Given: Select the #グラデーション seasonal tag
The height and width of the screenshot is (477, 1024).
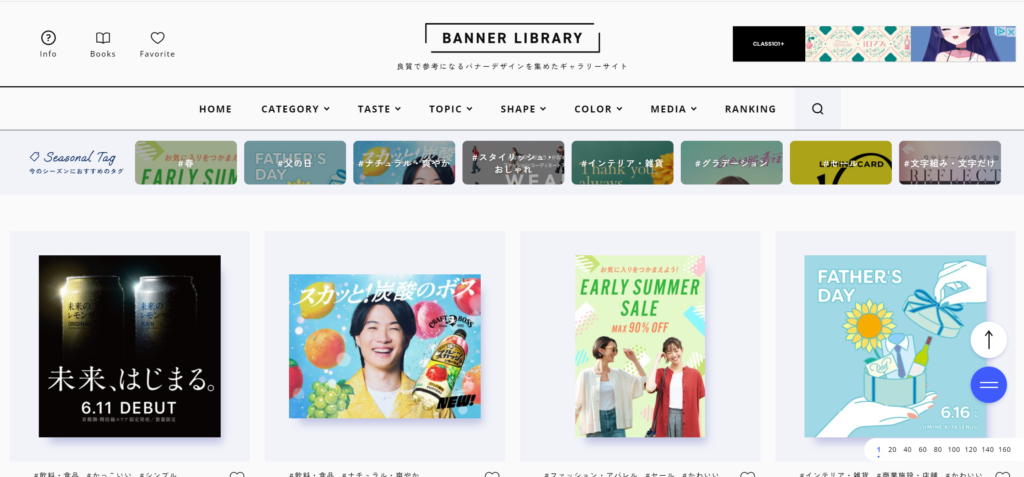Looking at the screenshot, I should tap(731, 163).
